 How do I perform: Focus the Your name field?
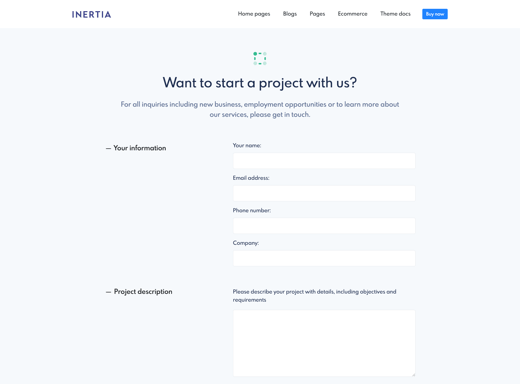pos(324,161)
